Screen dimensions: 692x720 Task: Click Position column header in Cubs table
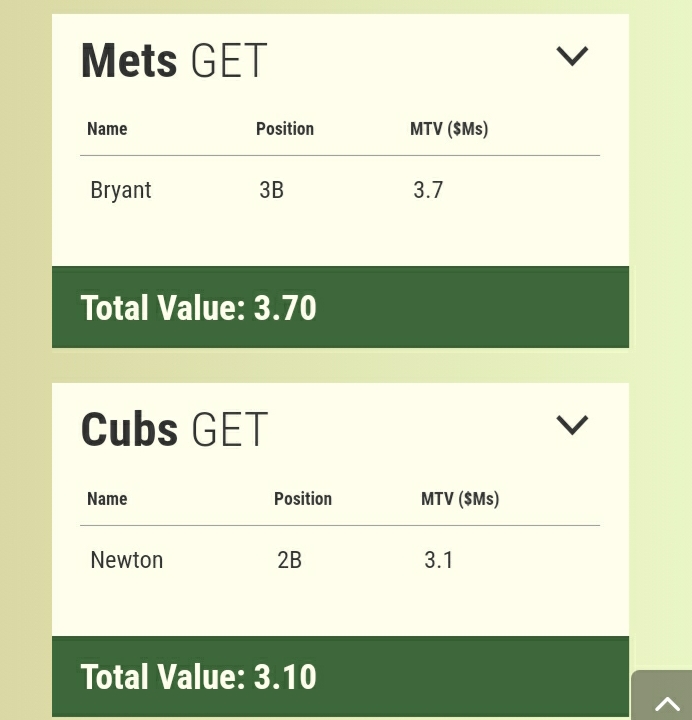click(x=303, y=499)
